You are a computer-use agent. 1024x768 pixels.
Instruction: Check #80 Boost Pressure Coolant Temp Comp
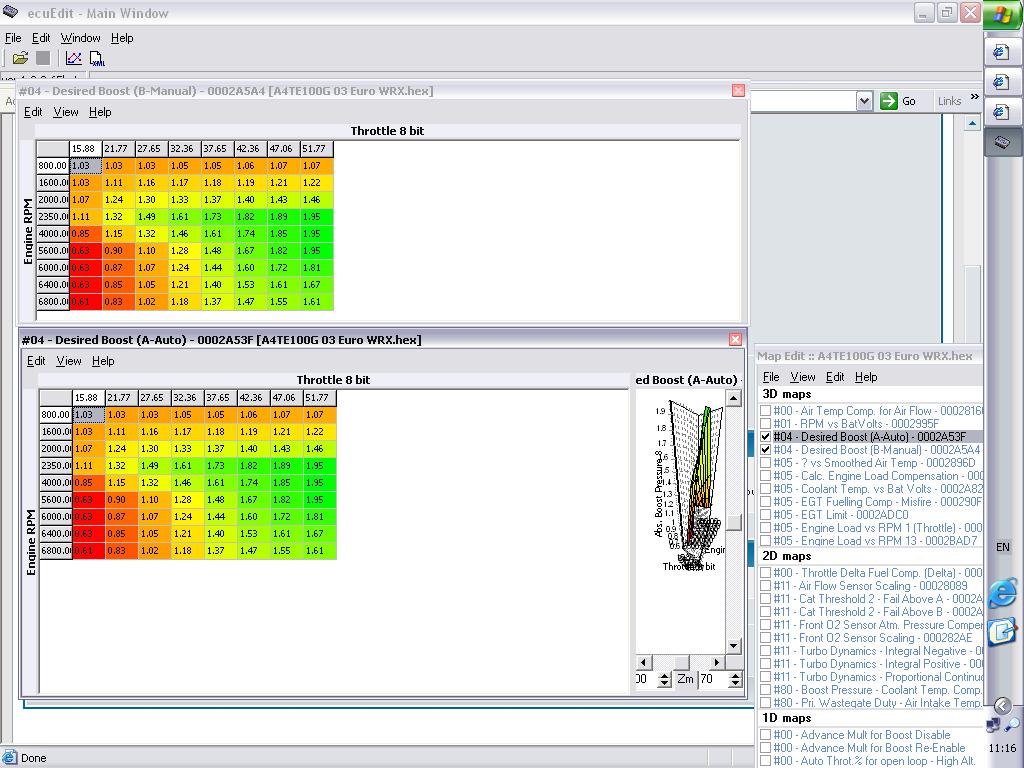(765, 690)
